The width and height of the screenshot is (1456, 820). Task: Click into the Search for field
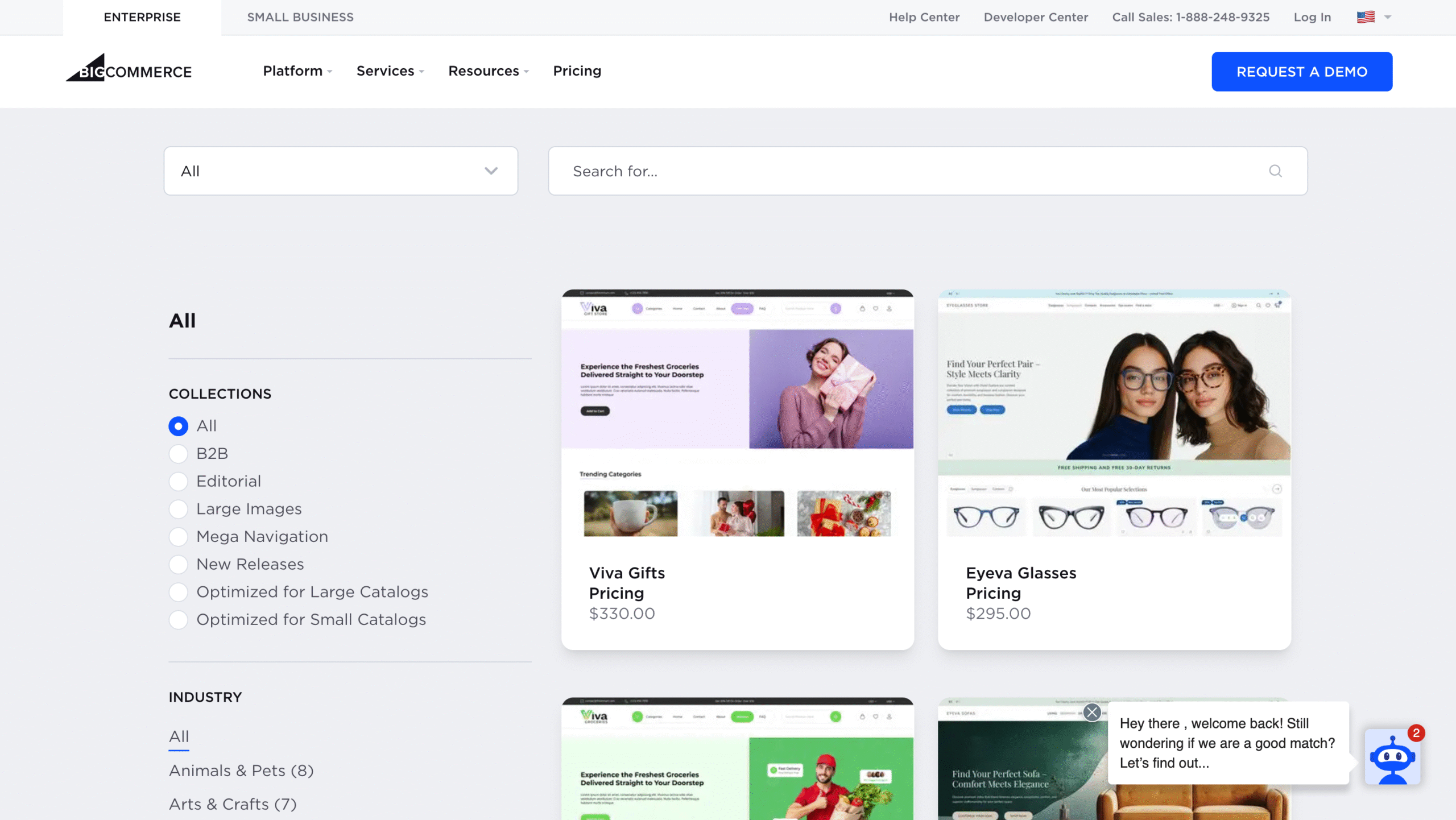[x=927, y=171]
